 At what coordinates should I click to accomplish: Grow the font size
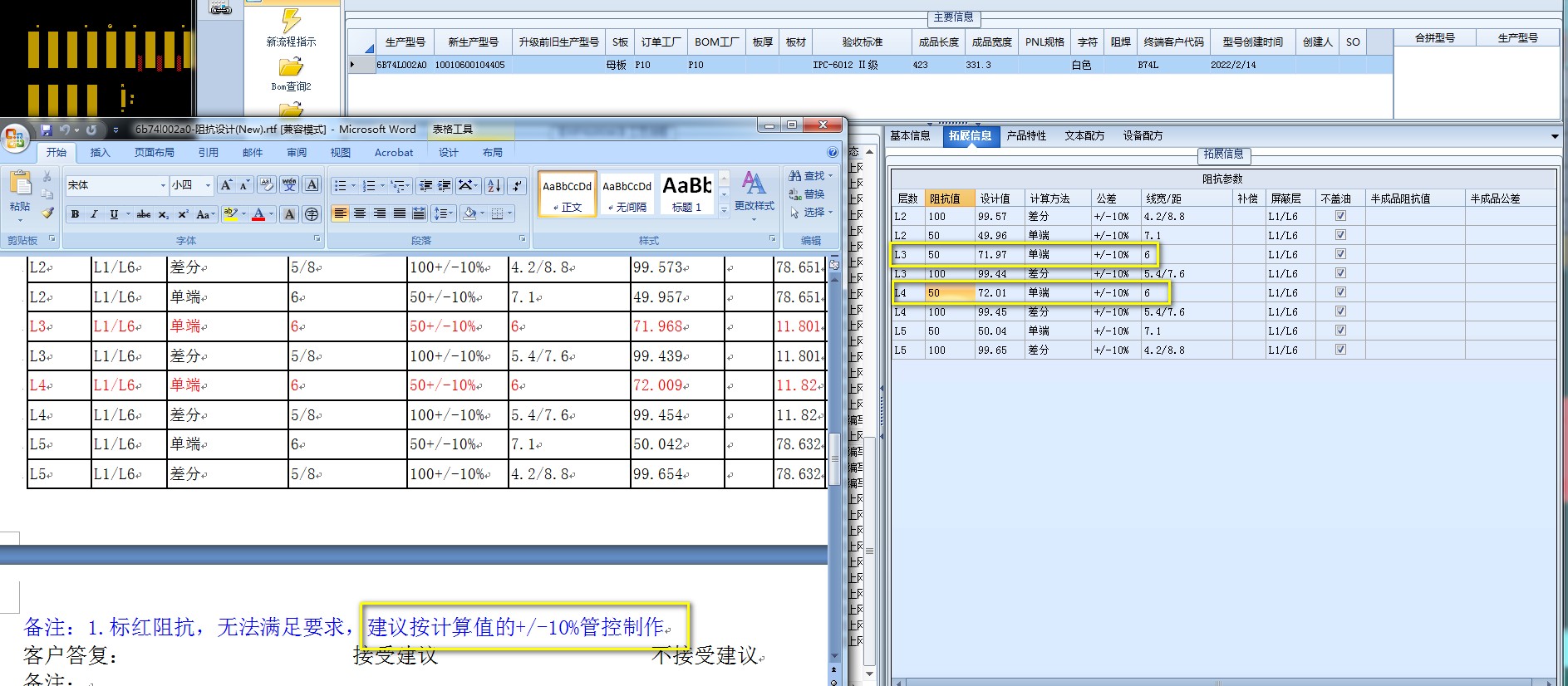tap(226, 185)
